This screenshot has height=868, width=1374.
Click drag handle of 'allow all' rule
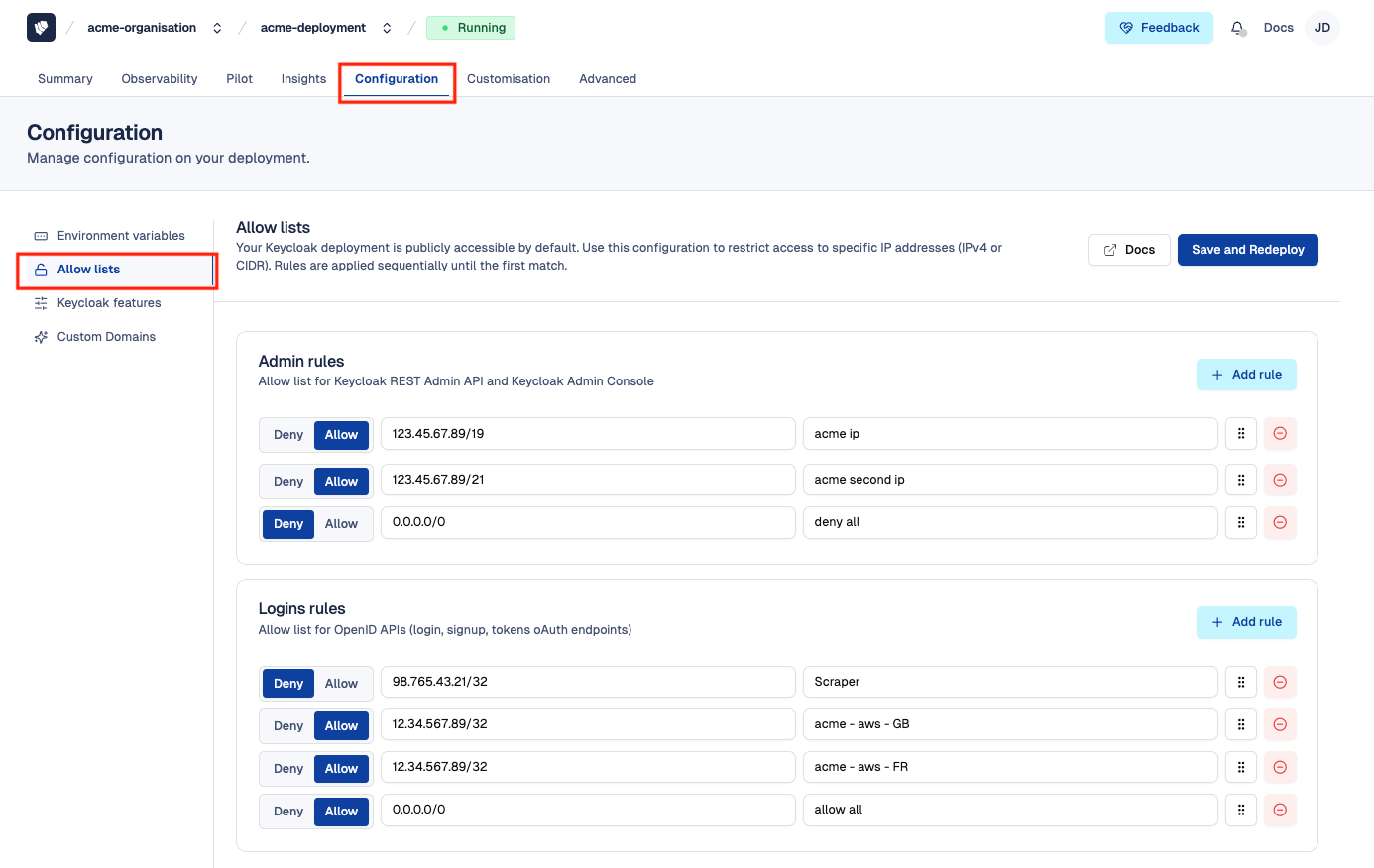(1241, 810)
